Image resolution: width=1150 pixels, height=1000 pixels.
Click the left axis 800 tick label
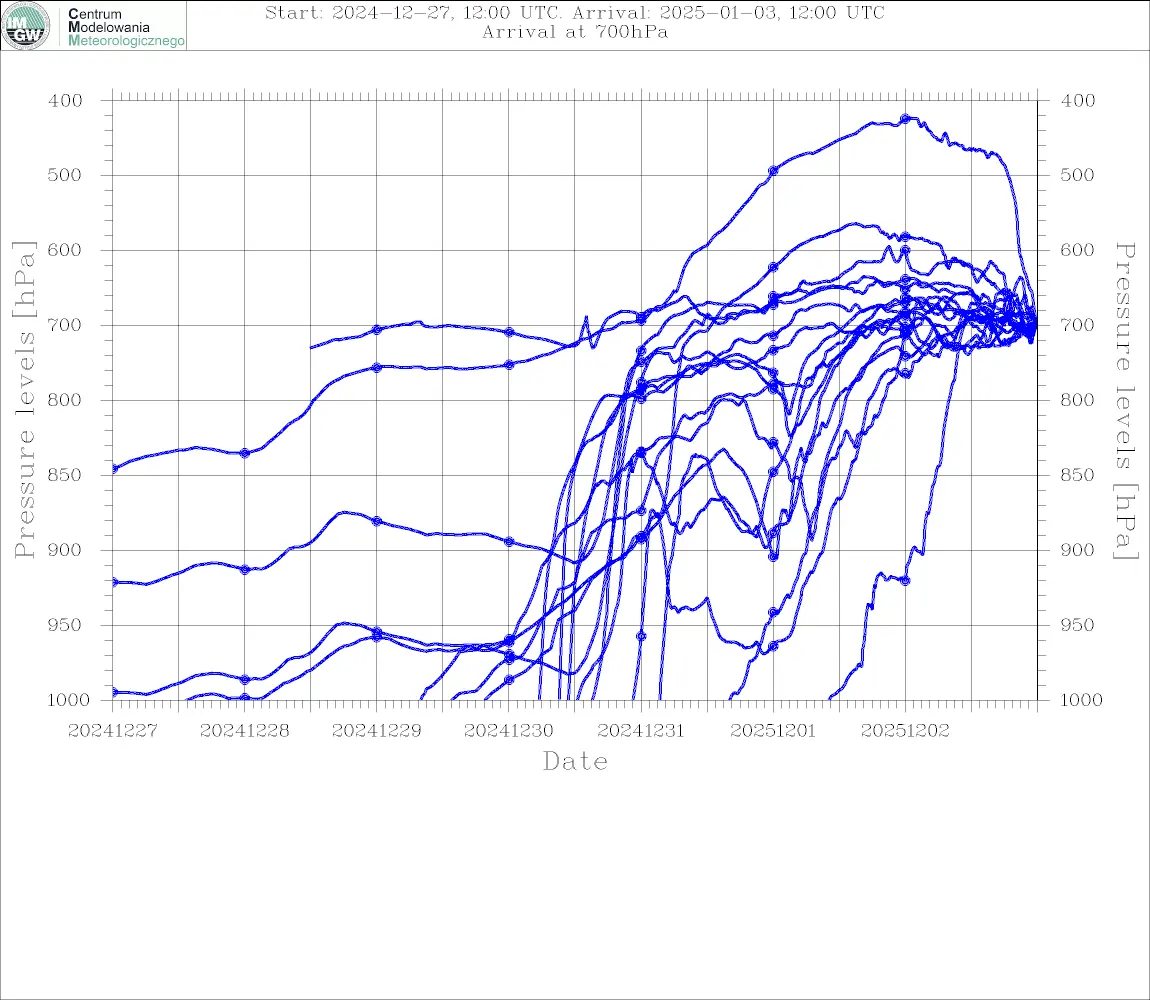click(x=65, y=401)
